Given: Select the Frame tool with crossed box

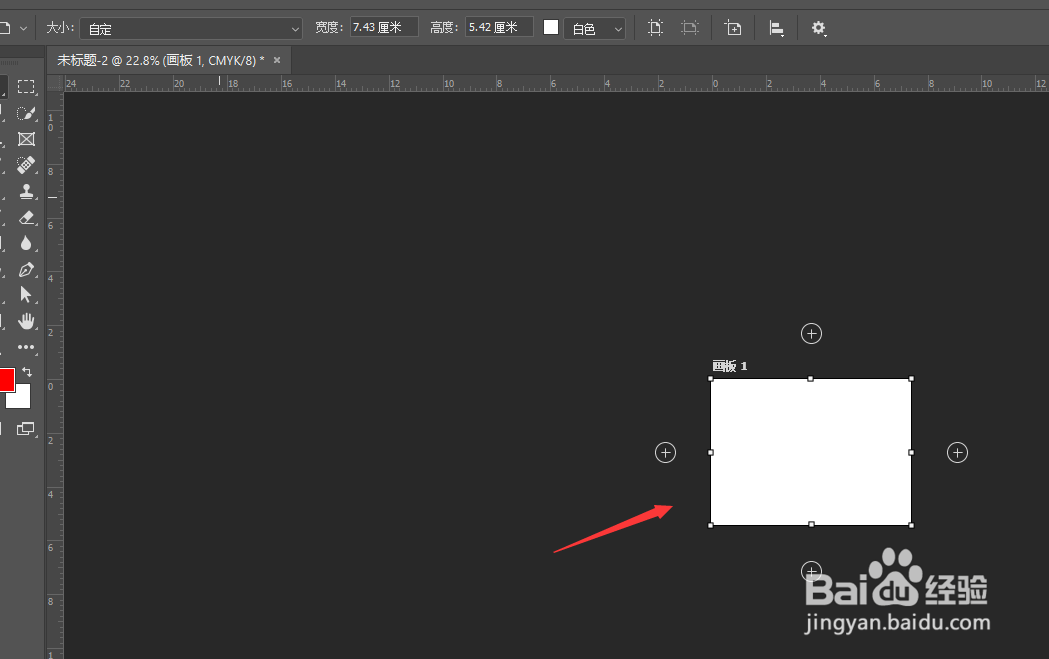Looking at the screenshot, I should coord(26,138).
